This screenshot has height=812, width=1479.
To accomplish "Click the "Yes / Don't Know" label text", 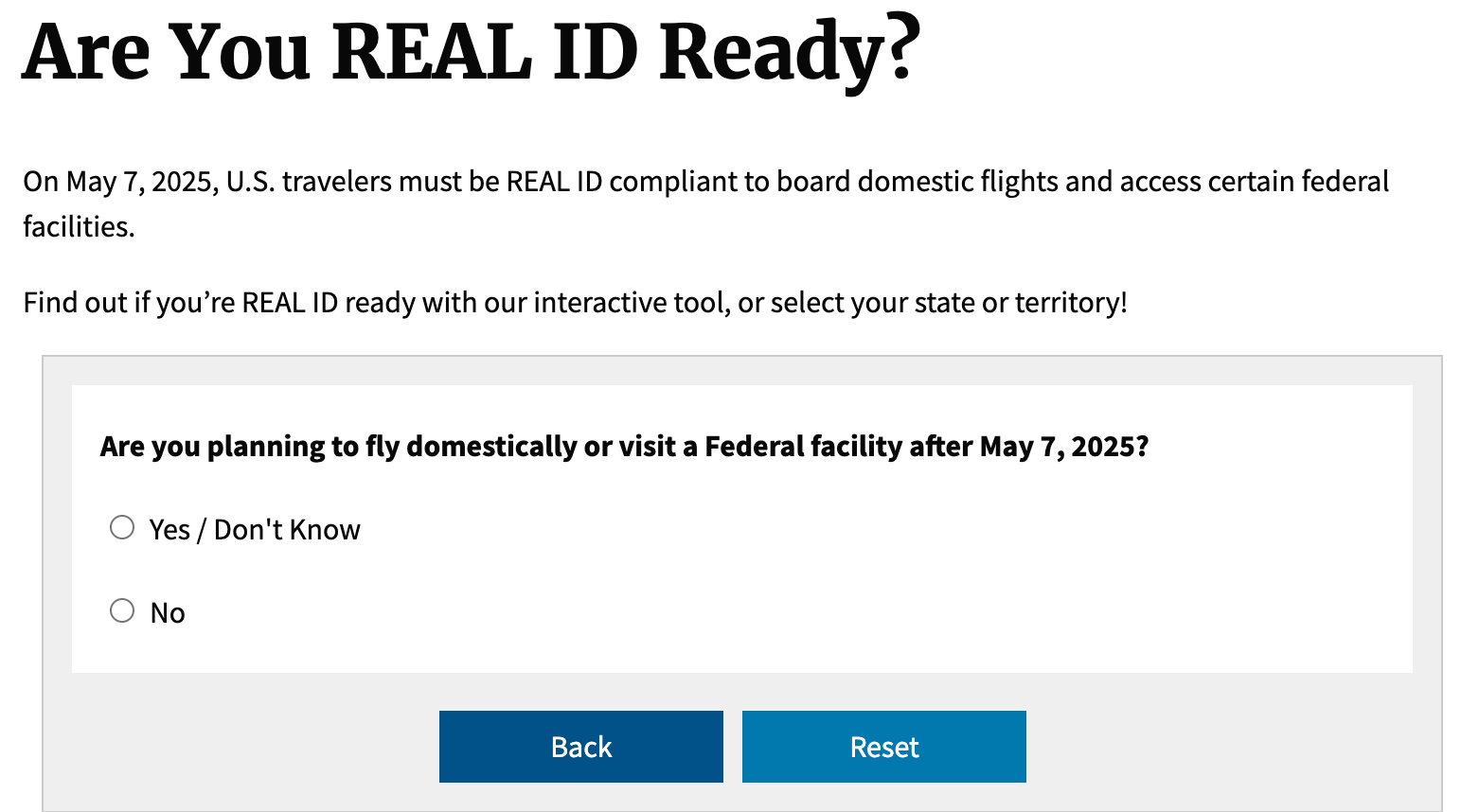I will pos(255,529).
